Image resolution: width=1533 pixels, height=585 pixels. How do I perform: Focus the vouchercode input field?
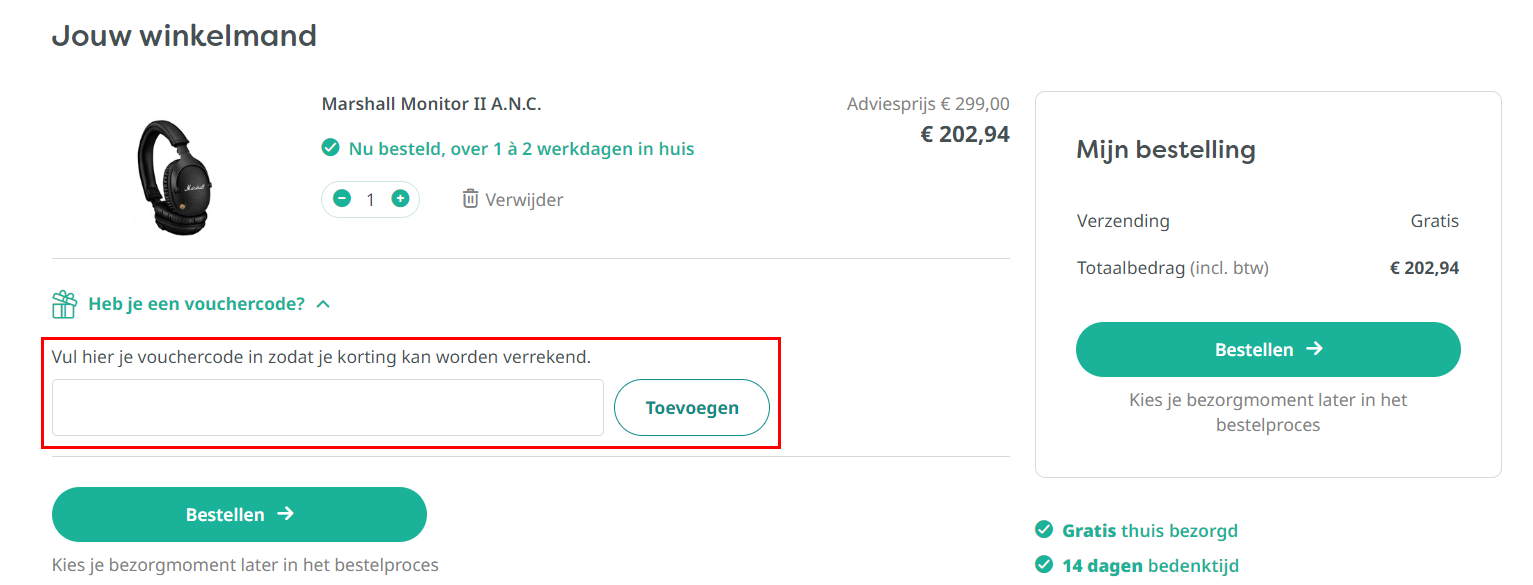(328, 407)
